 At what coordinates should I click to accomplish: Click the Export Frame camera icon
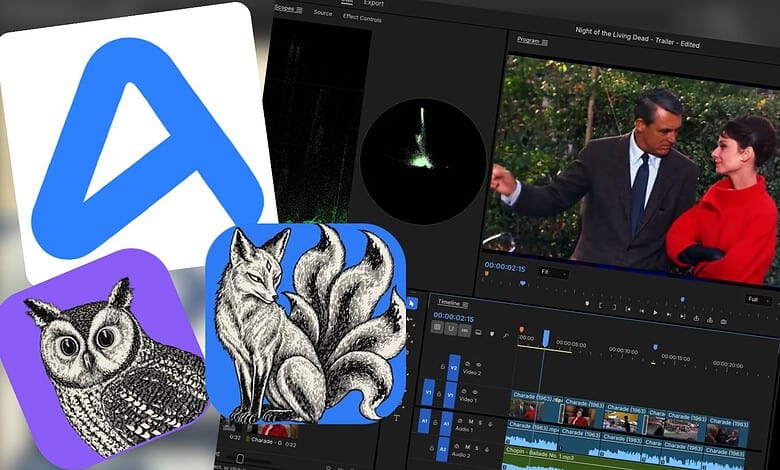point(723,322)
